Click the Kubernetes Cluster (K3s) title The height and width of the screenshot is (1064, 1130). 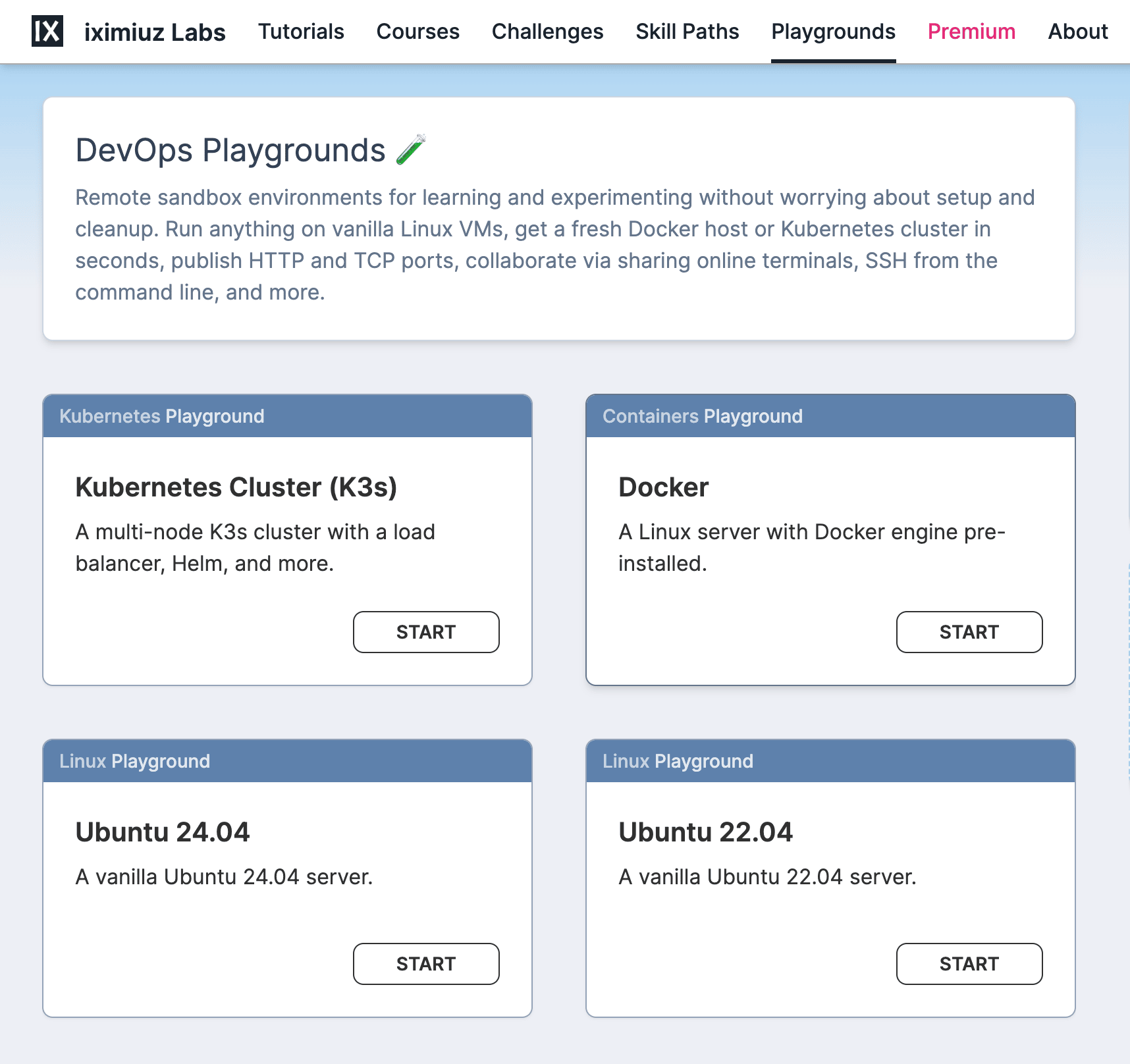pos(236,487)
